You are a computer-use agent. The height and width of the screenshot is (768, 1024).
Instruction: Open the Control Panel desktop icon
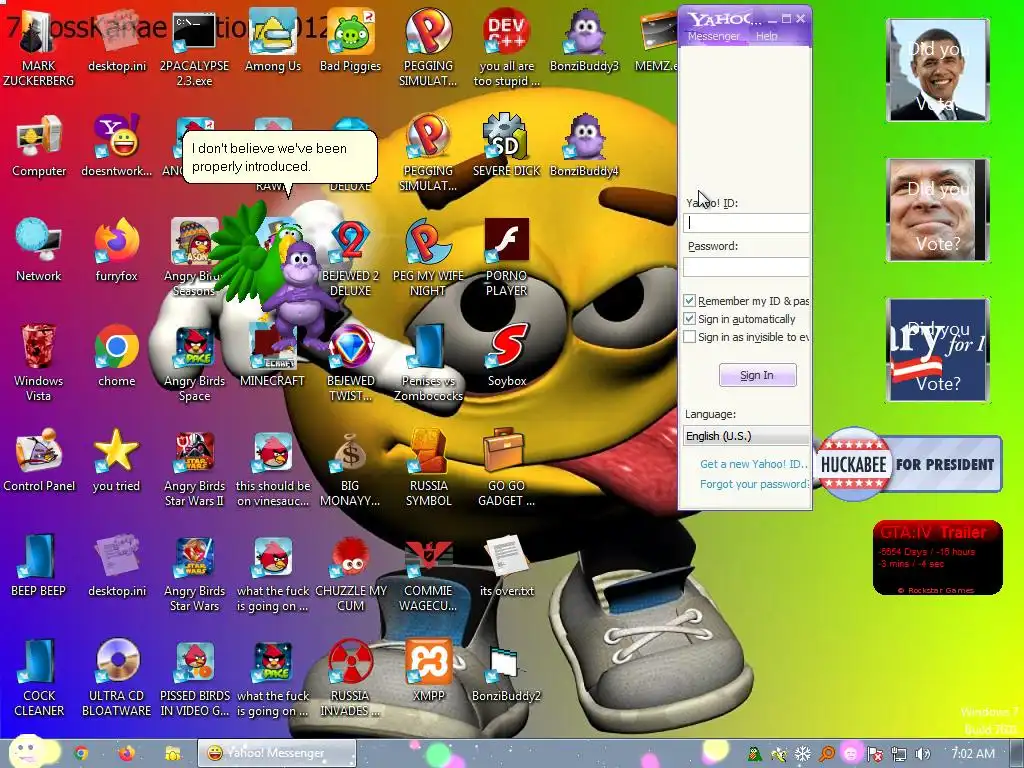tap(39, 461)
